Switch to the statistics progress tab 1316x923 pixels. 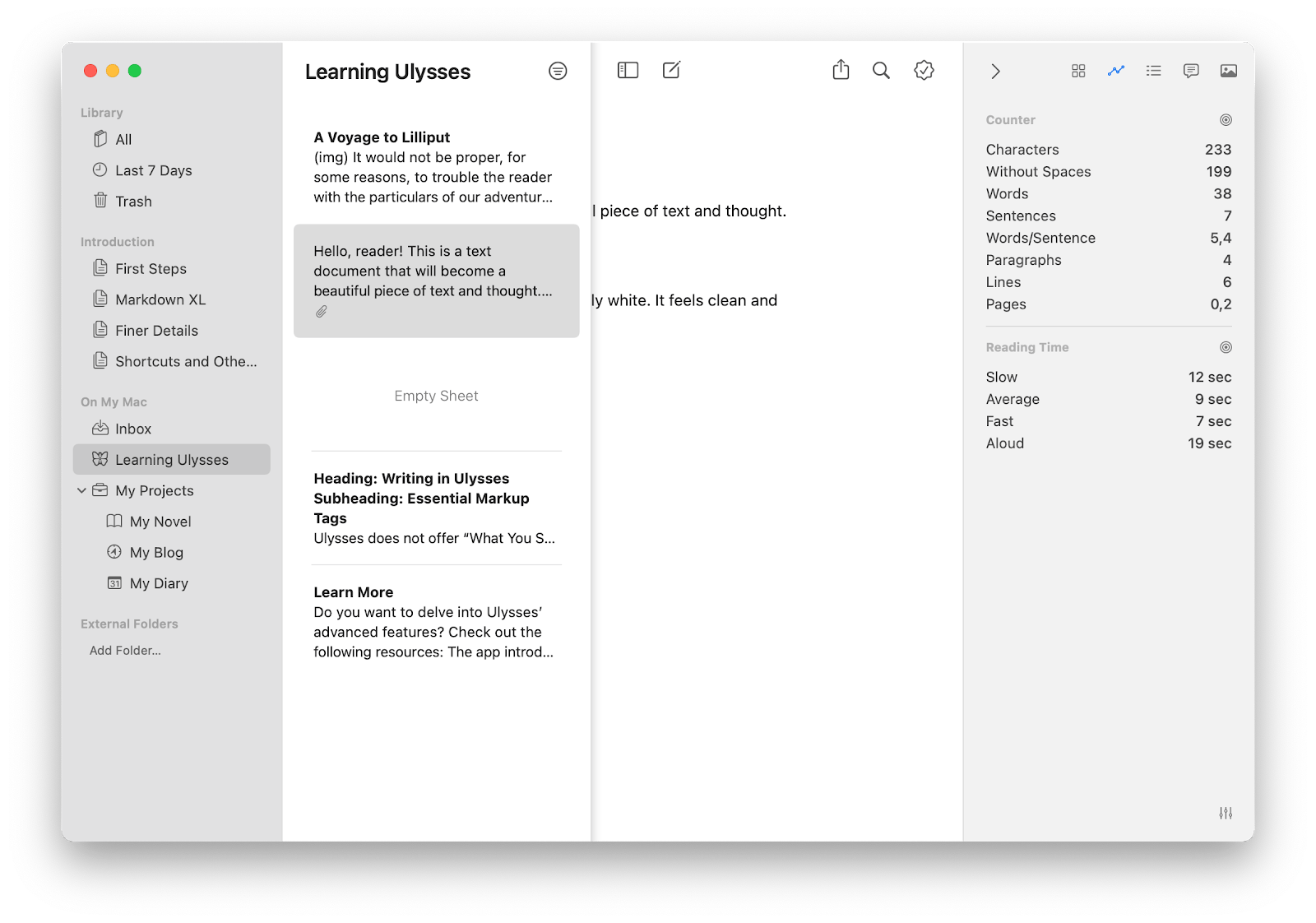pyautogui.click(x=1116, y=71)
